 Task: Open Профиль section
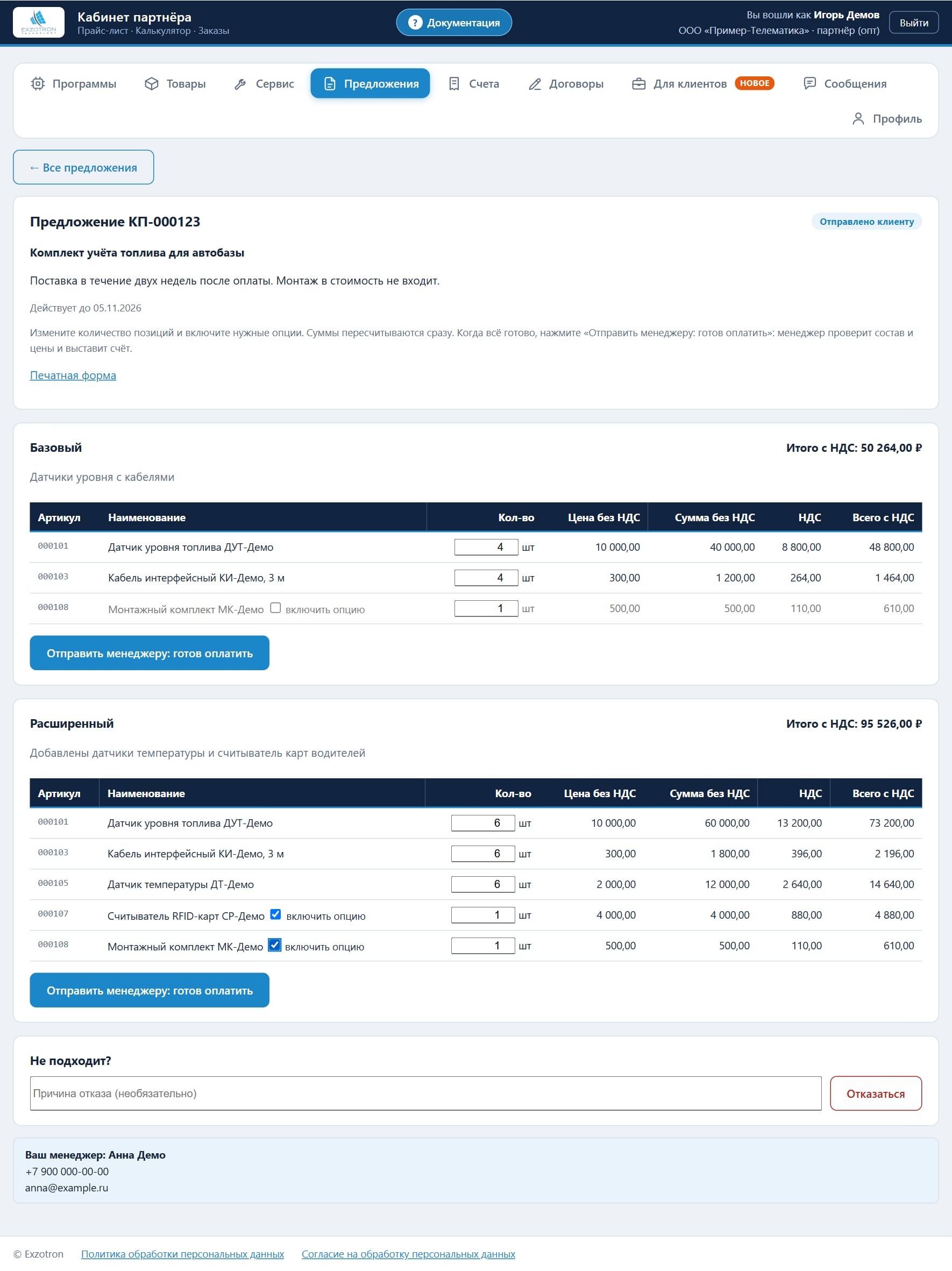click(886, 118)
